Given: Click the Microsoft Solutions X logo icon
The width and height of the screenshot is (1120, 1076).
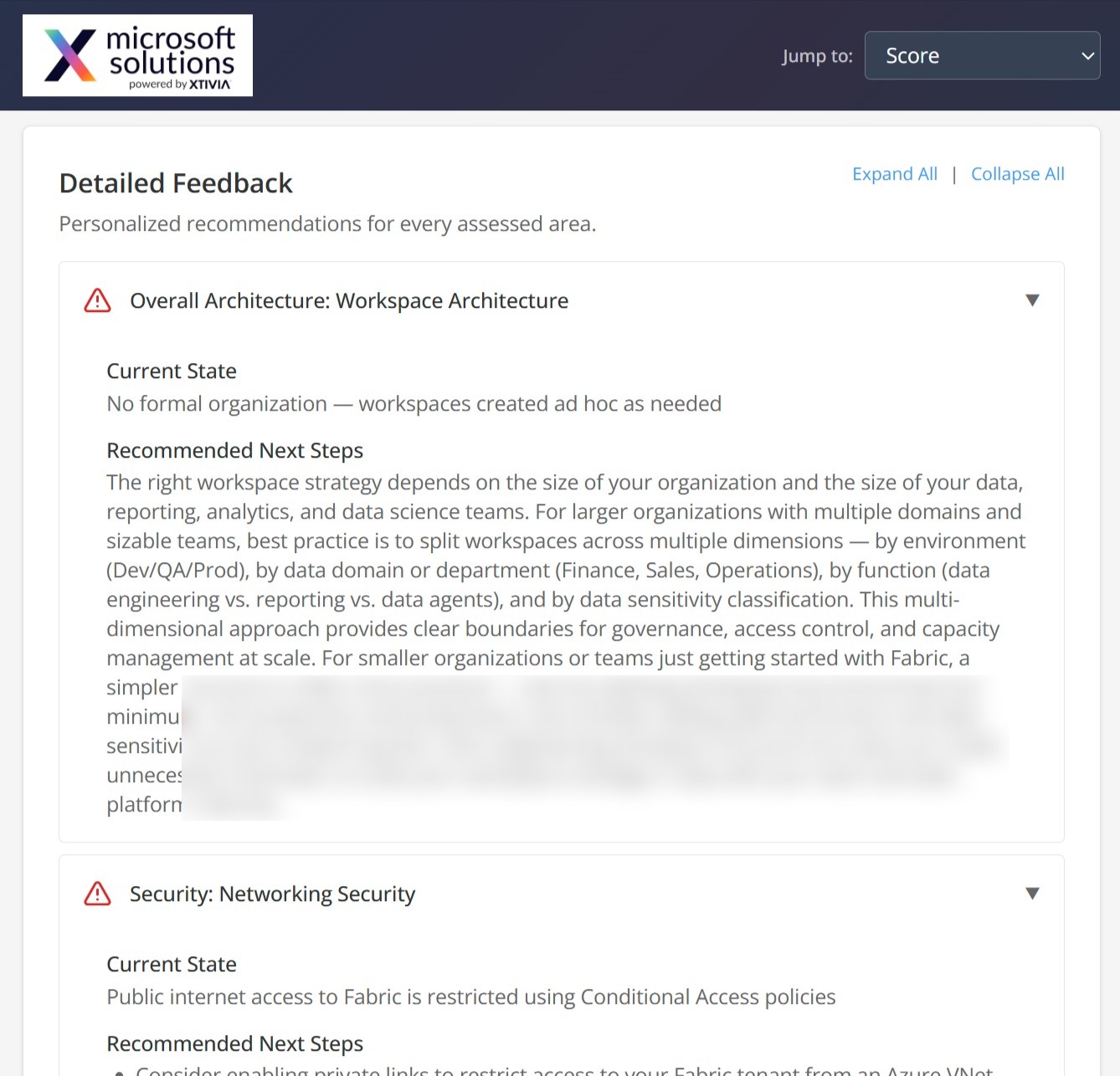Looking at the screenshot, I should coord(70,55).
